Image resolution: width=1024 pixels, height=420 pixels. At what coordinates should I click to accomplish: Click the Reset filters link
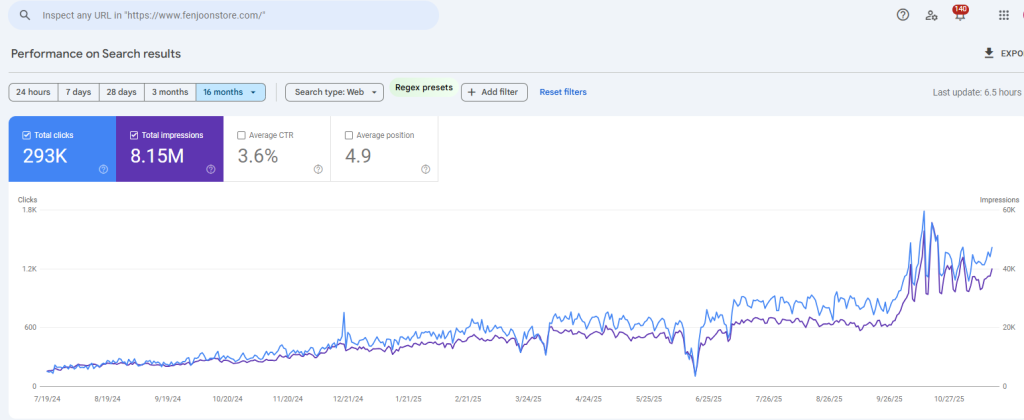tap(563, 92)
